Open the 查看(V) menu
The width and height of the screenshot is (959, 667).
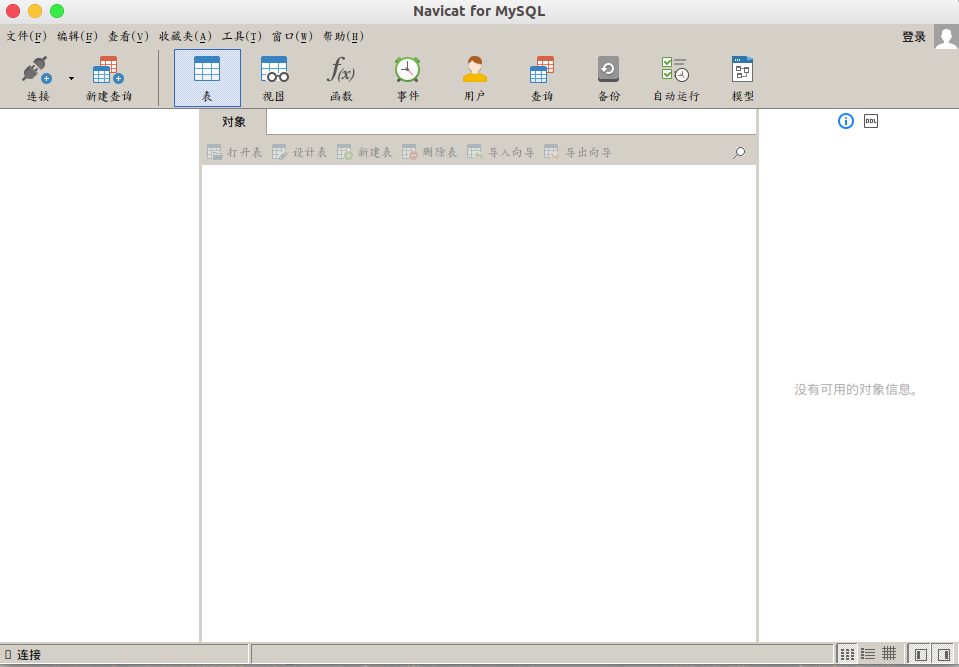pos(128,36)
